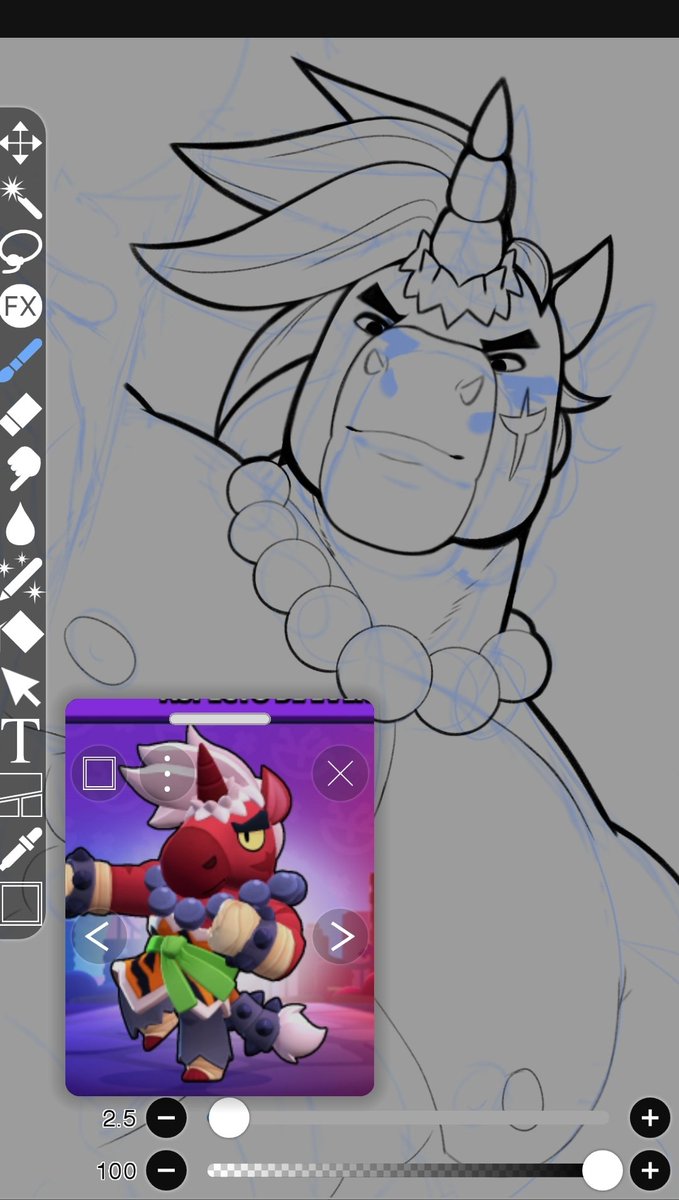This screenshot has height=1200, width=679.
Task: Select the Special sparkle pen tool
Action: click(20, 577)
